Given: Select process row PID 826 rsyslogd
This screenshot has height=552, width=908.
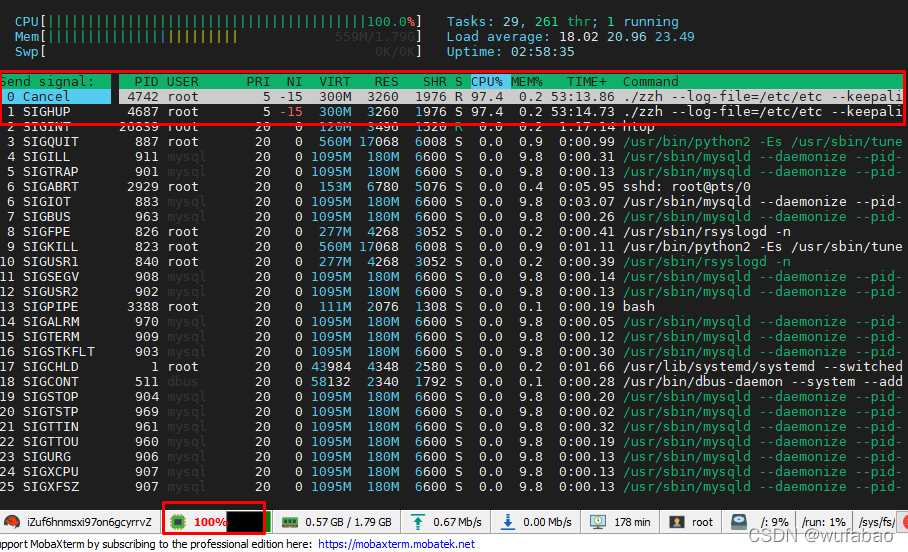Looking at the screenshot, I should (510, 232).
